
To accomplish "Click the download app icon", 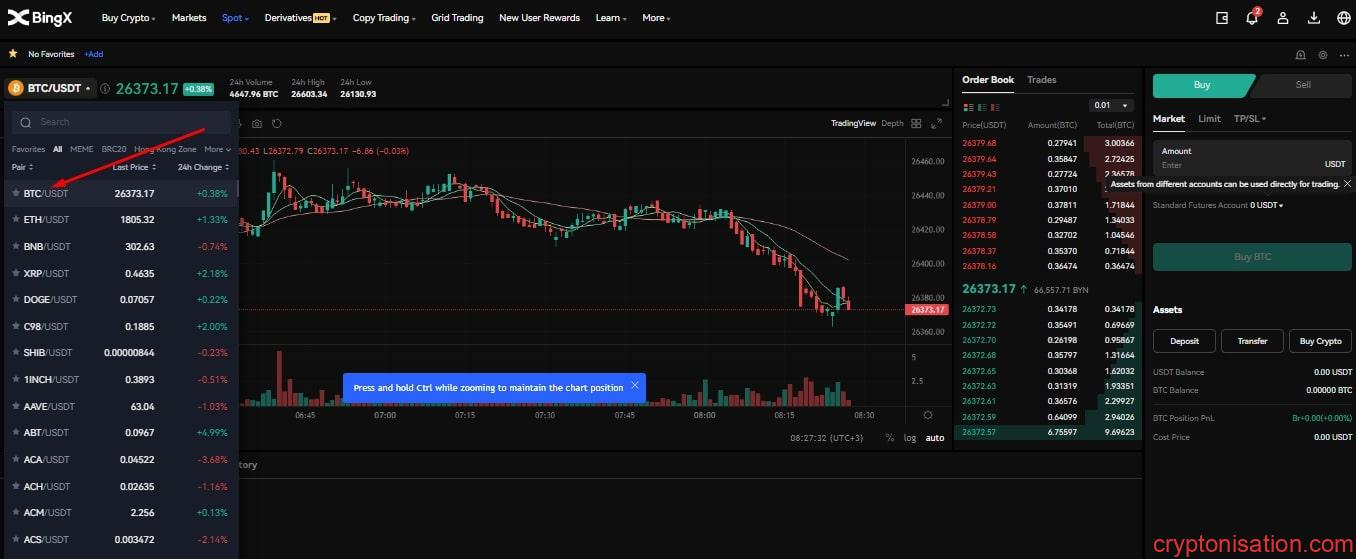I will (x=1314, y=18).
